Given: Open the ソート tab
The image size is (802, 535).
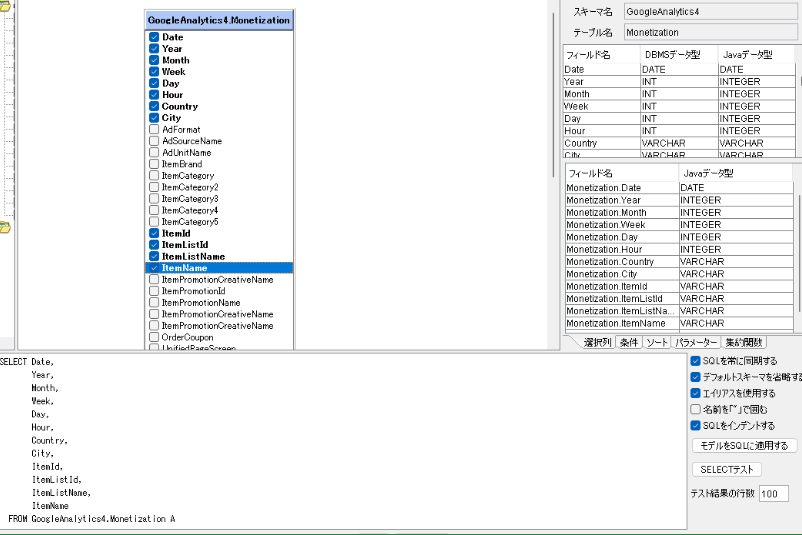Looking at the screenshot, I should tap(656, 343).
